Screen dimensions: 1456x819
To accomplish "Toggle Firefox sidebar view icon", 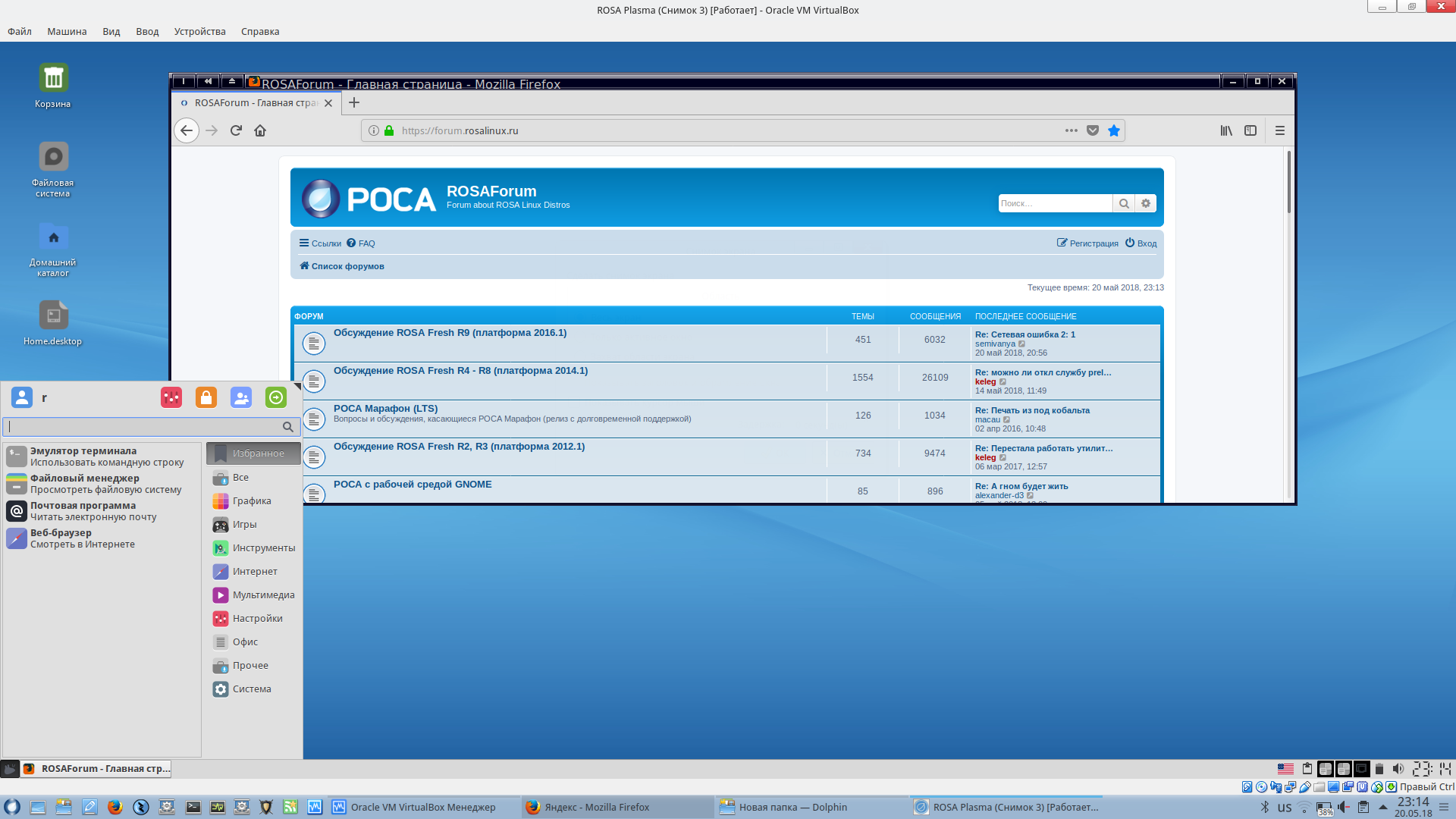I will point(1250,130).
